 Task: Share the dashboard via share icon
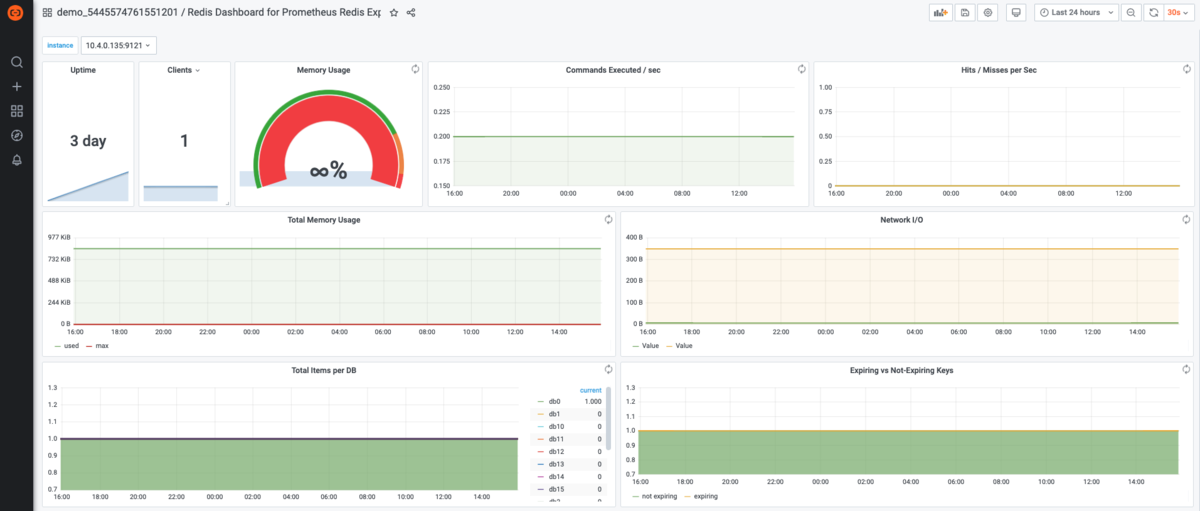(411, 13)
